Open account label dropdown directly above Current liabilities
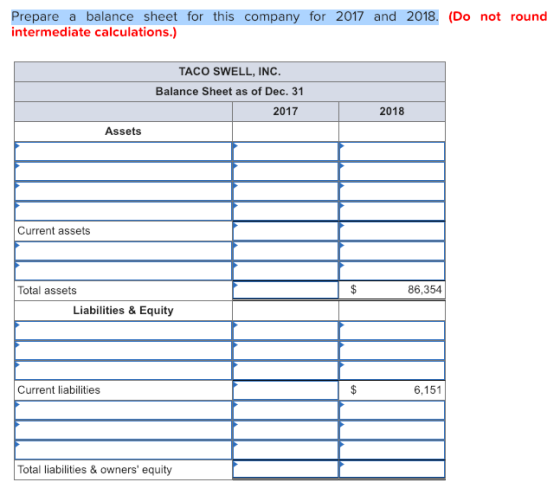 pos(123,370)
